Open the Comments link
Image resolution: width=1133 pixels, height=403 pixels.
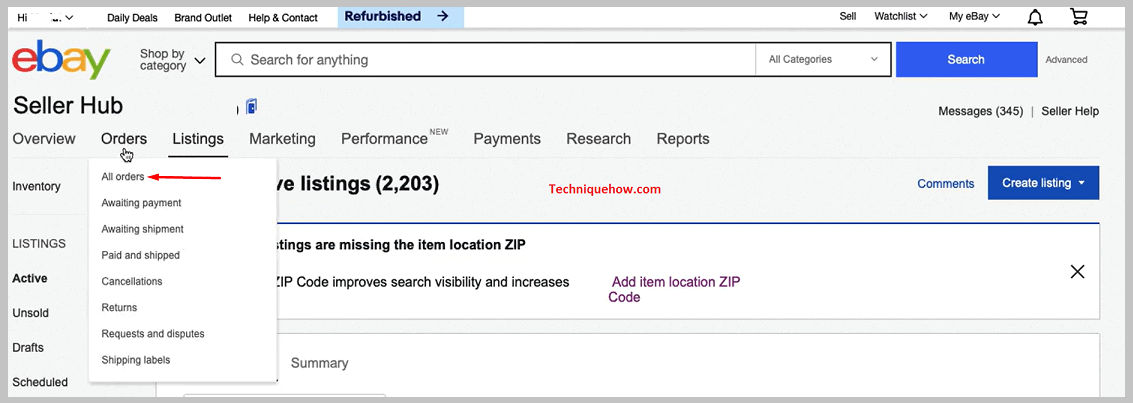tap(946, 183)
